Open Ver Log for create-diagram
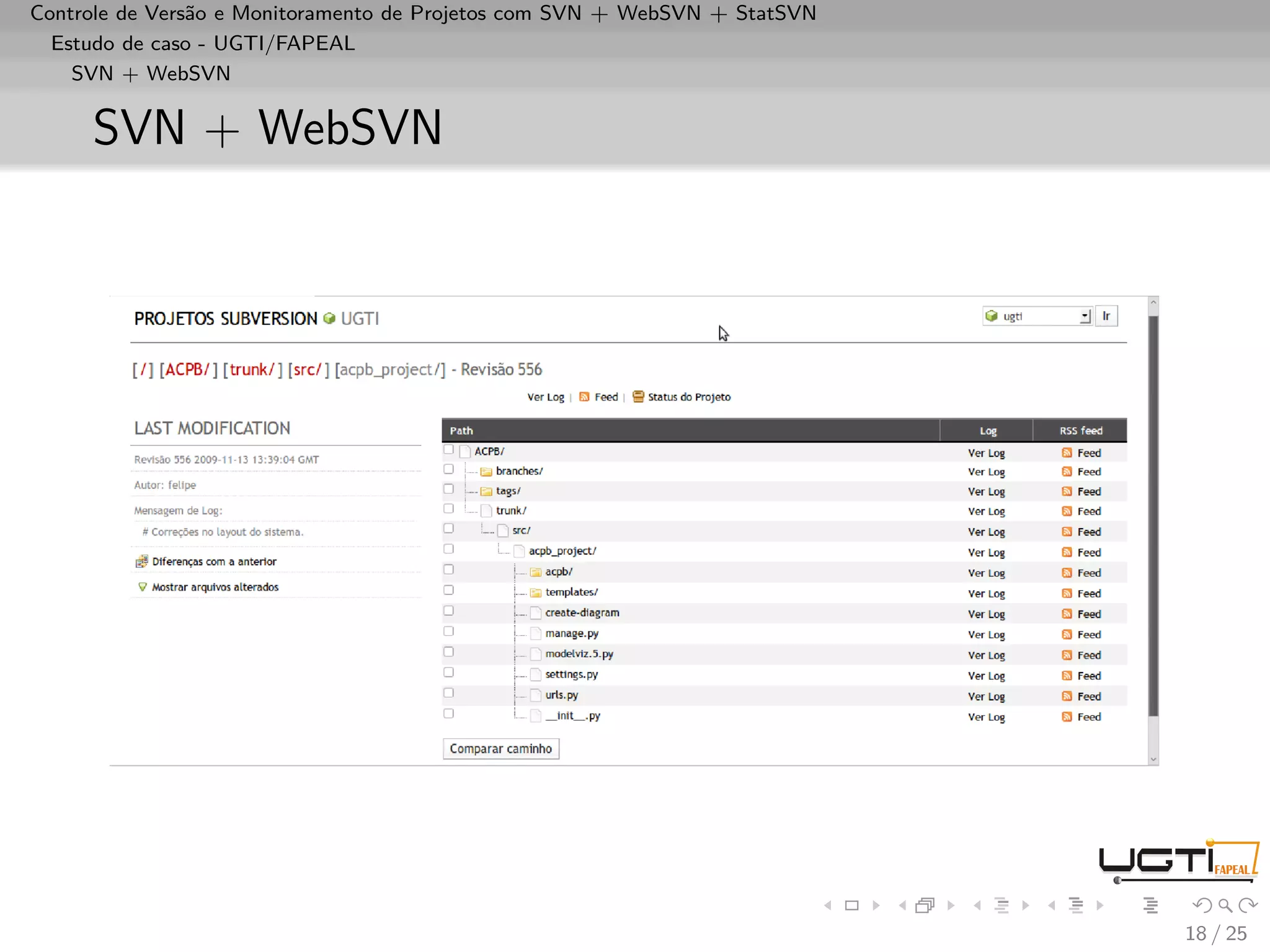 click(x=986, y=614)
